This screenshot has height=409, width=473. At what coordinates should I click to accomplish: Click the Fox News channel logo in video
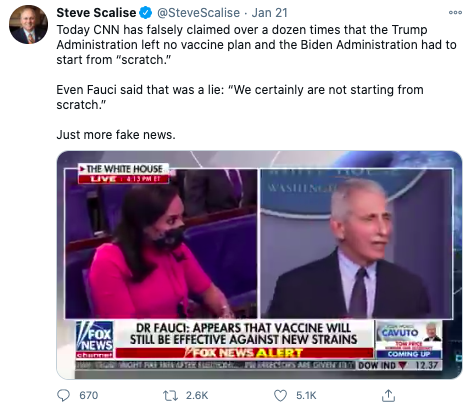[95, 339]
